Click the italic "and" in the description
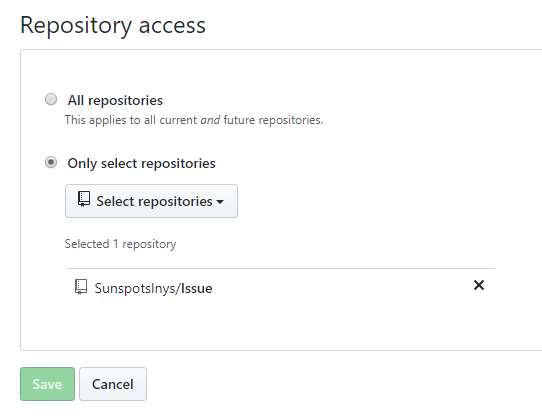The height and width of the screenshot is (416, 542). tap(210, 120)
